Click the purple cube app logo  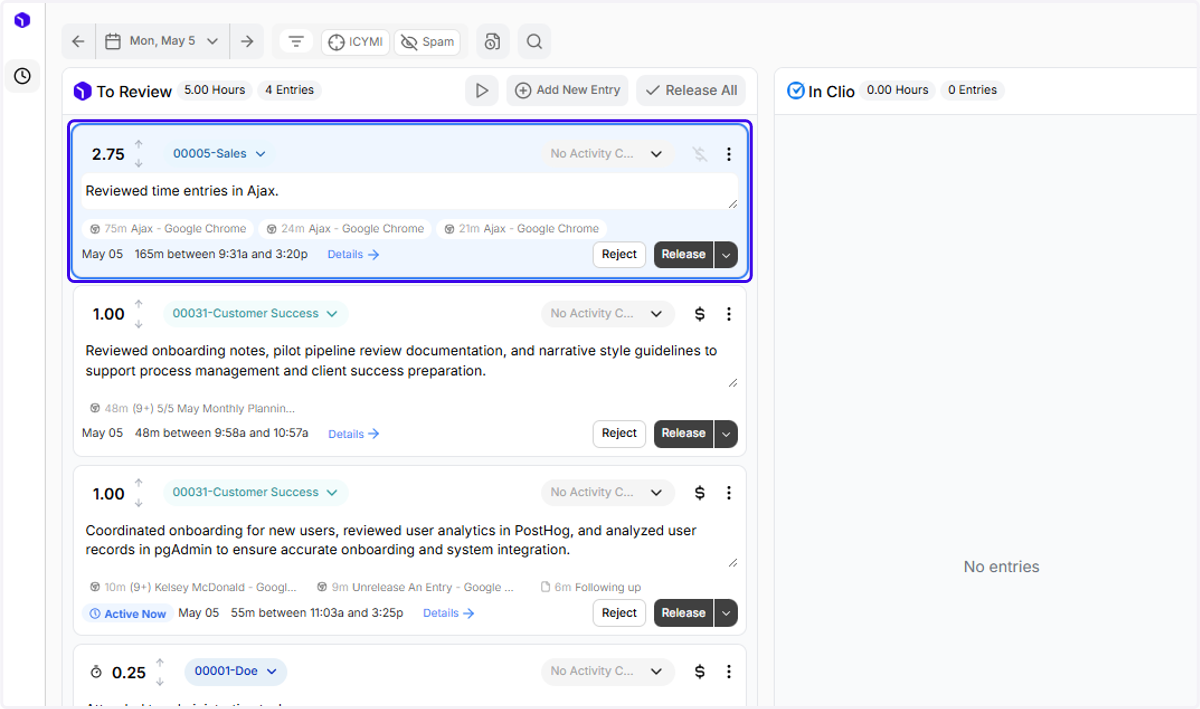(x=22, y=20)
